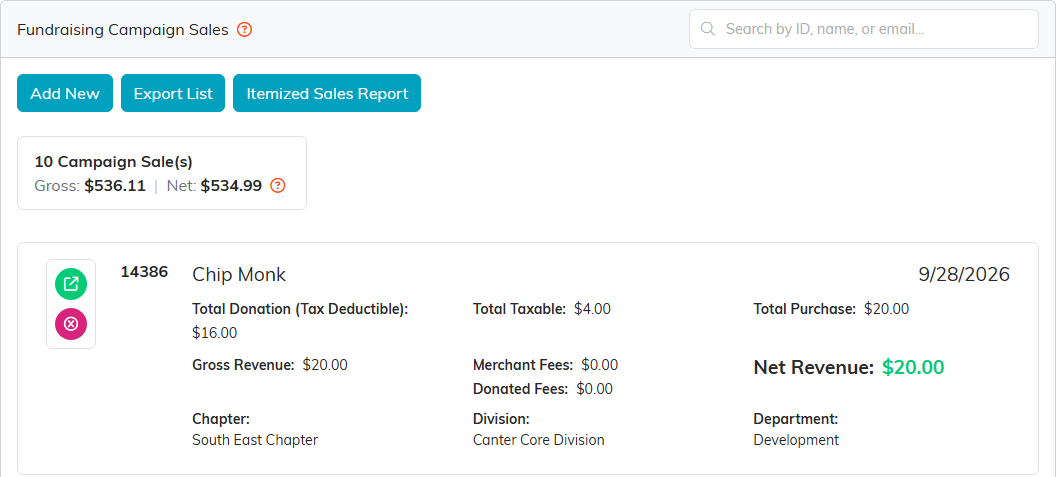Click the help icon next to Net $534.99

pos(277,186)
